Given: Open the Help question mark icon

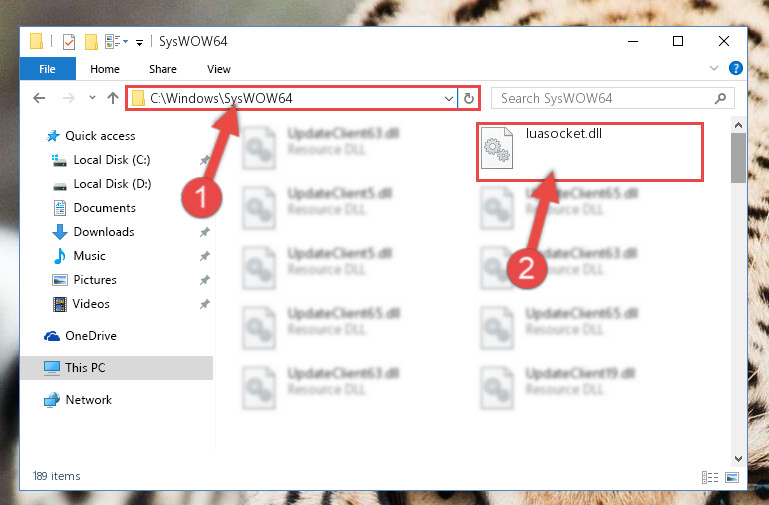Looking at the screenshot, I should [x=735, y=68].
